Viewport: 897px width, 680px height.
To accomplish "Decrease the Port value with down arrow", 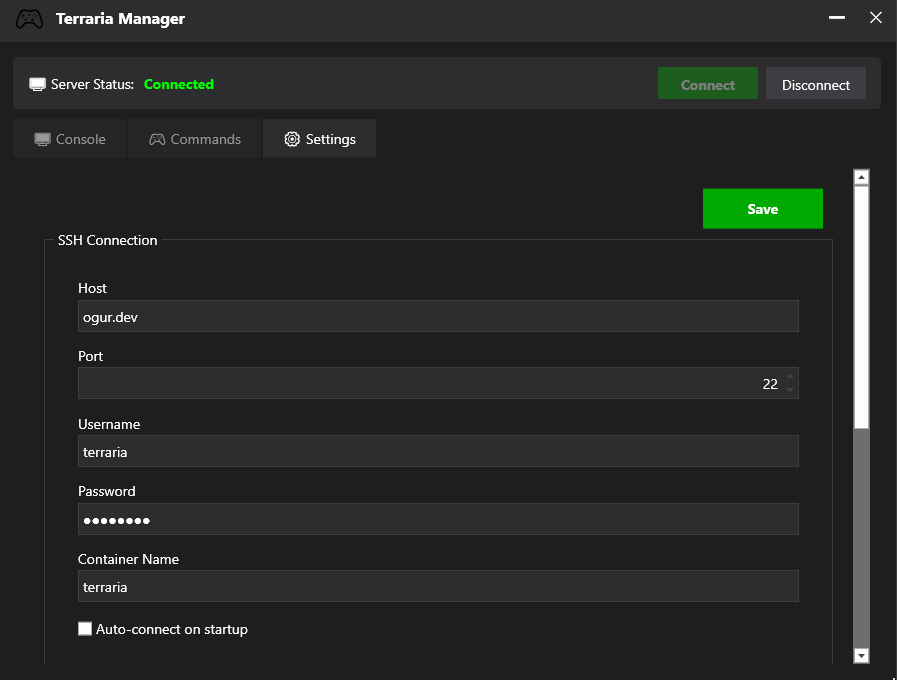I will [790, 389].
